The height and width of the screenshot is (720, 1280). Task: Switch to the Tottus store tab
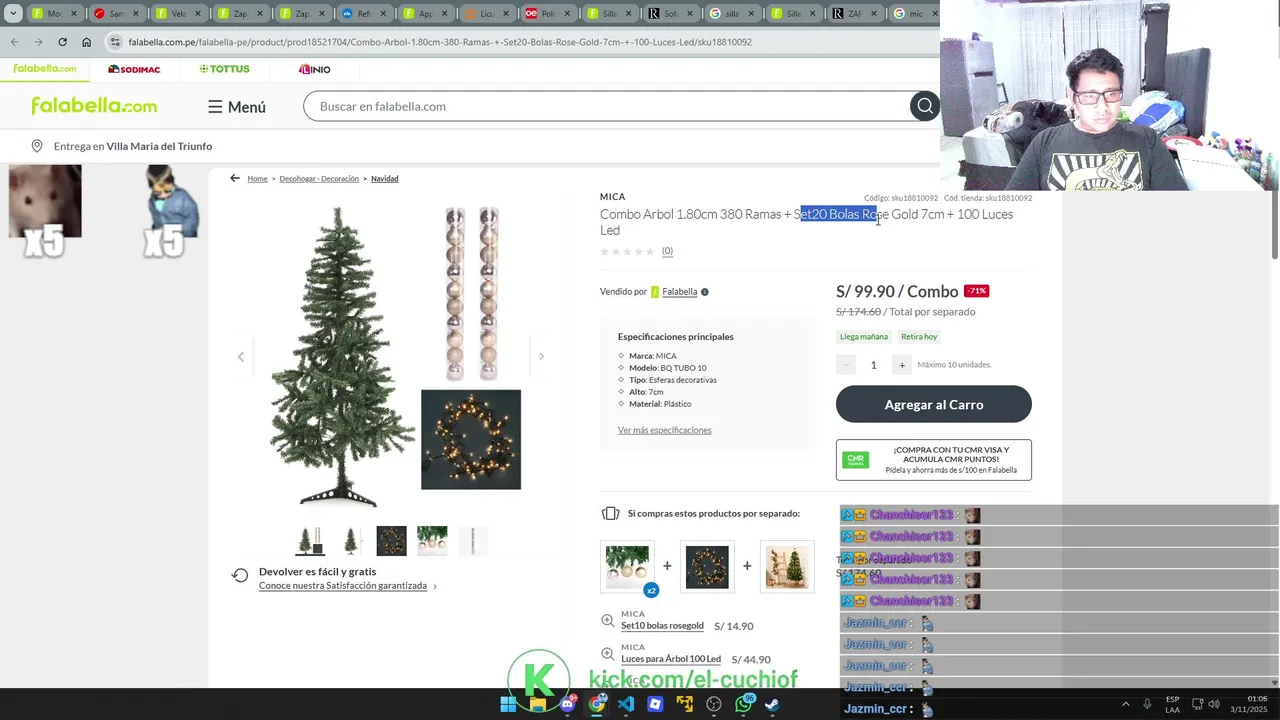(225, 69)
